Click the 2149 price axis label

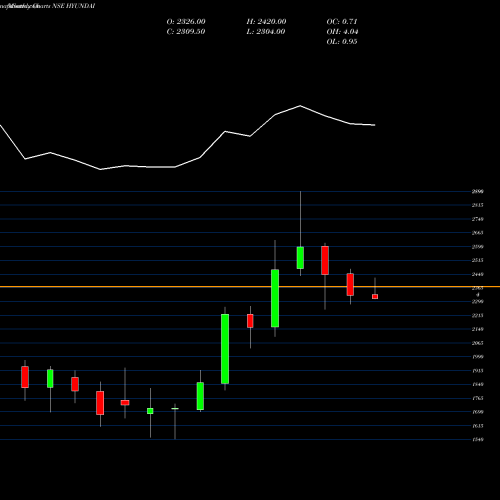477,329
